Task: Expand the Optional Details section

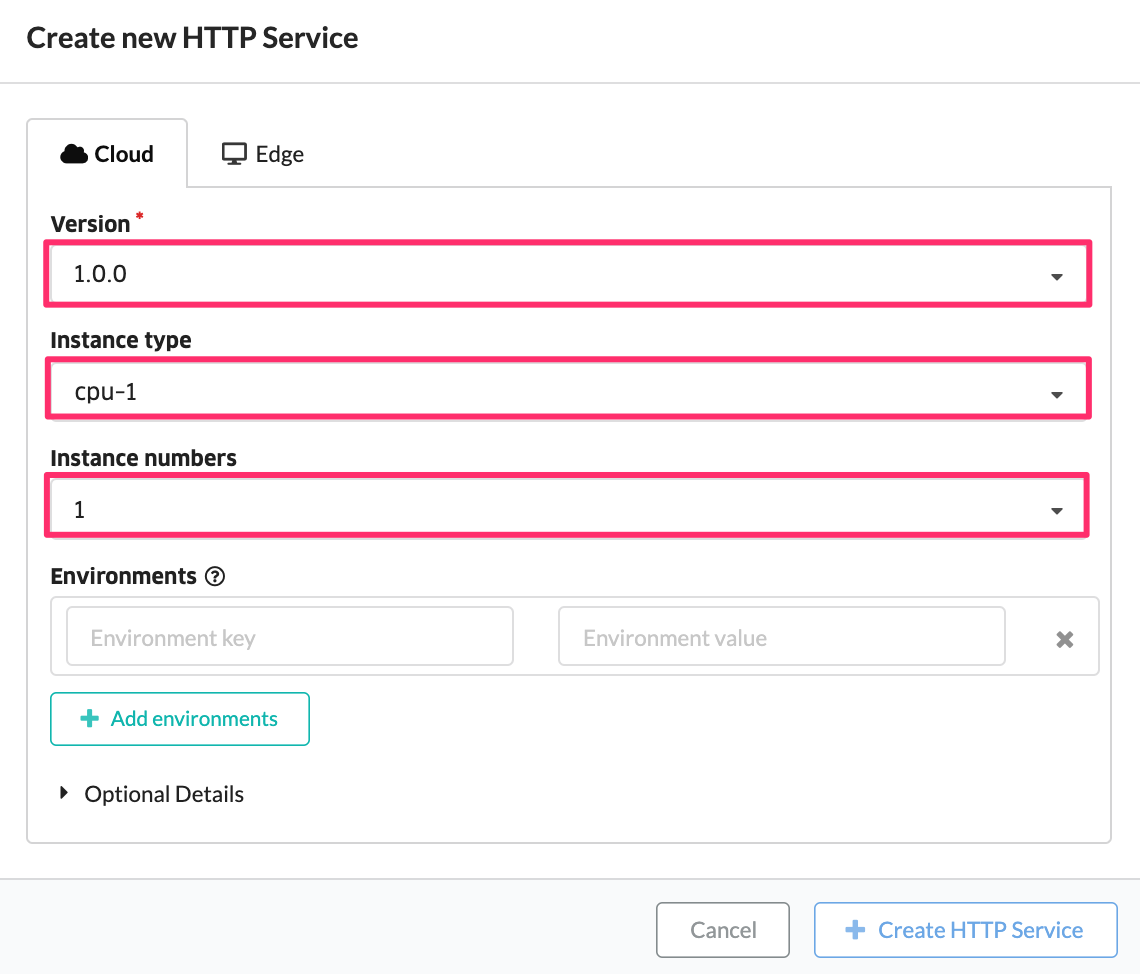Action: (152, 794)
